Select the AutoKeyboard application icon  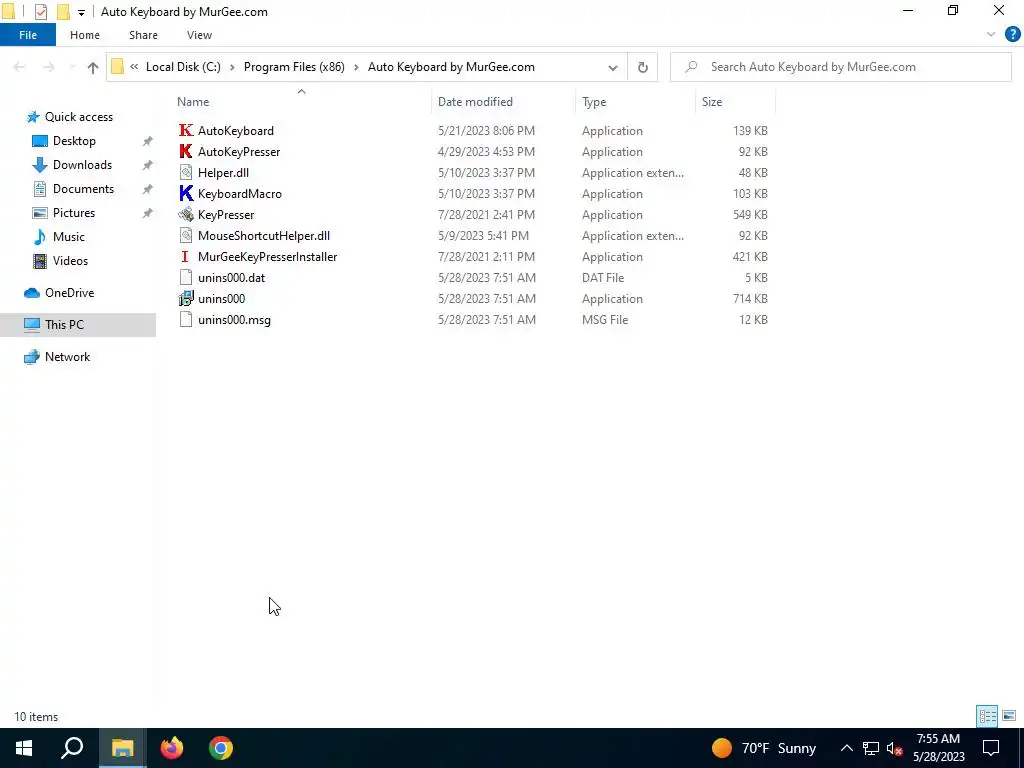pyautogui.click(x=186, y=131)
